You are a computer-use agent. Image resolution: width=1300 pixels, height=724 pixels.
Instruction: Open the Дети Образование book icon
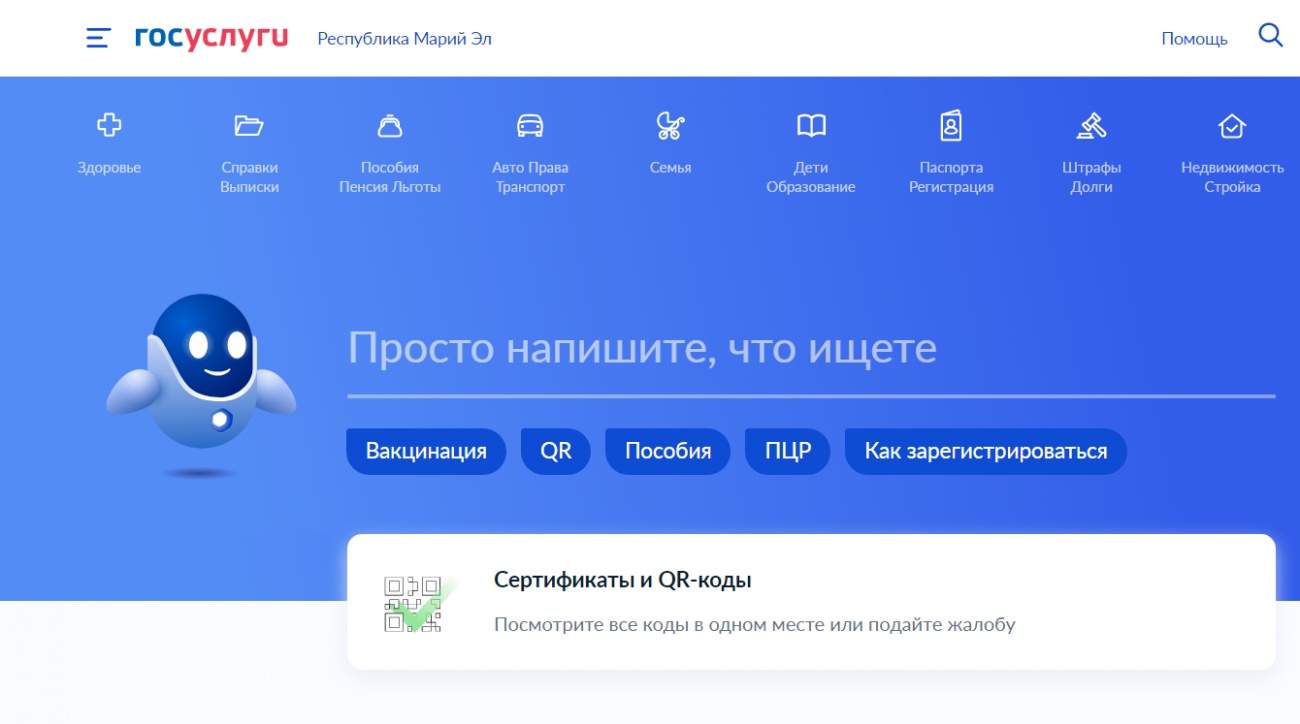coord(811,126)
